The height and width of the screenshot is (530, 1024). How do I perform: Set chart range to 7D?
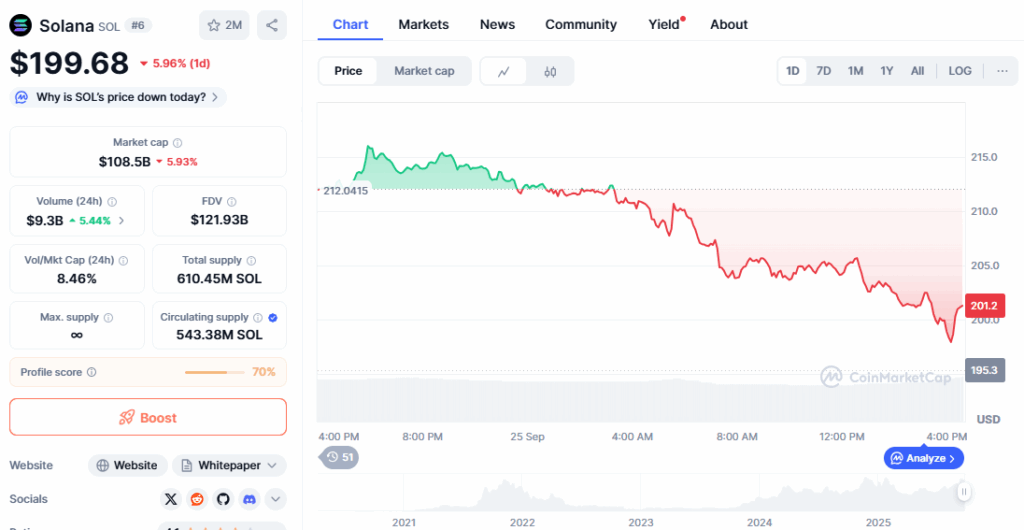pos(824,71)
